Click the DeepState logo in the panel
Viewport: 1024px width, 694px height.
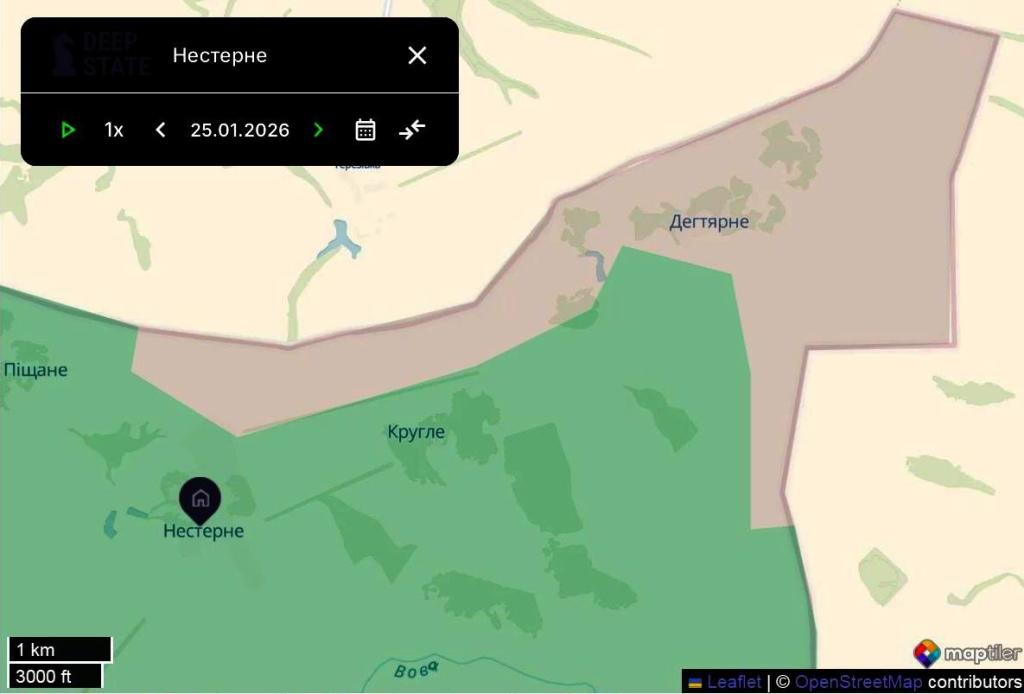(x=101, y=55)
